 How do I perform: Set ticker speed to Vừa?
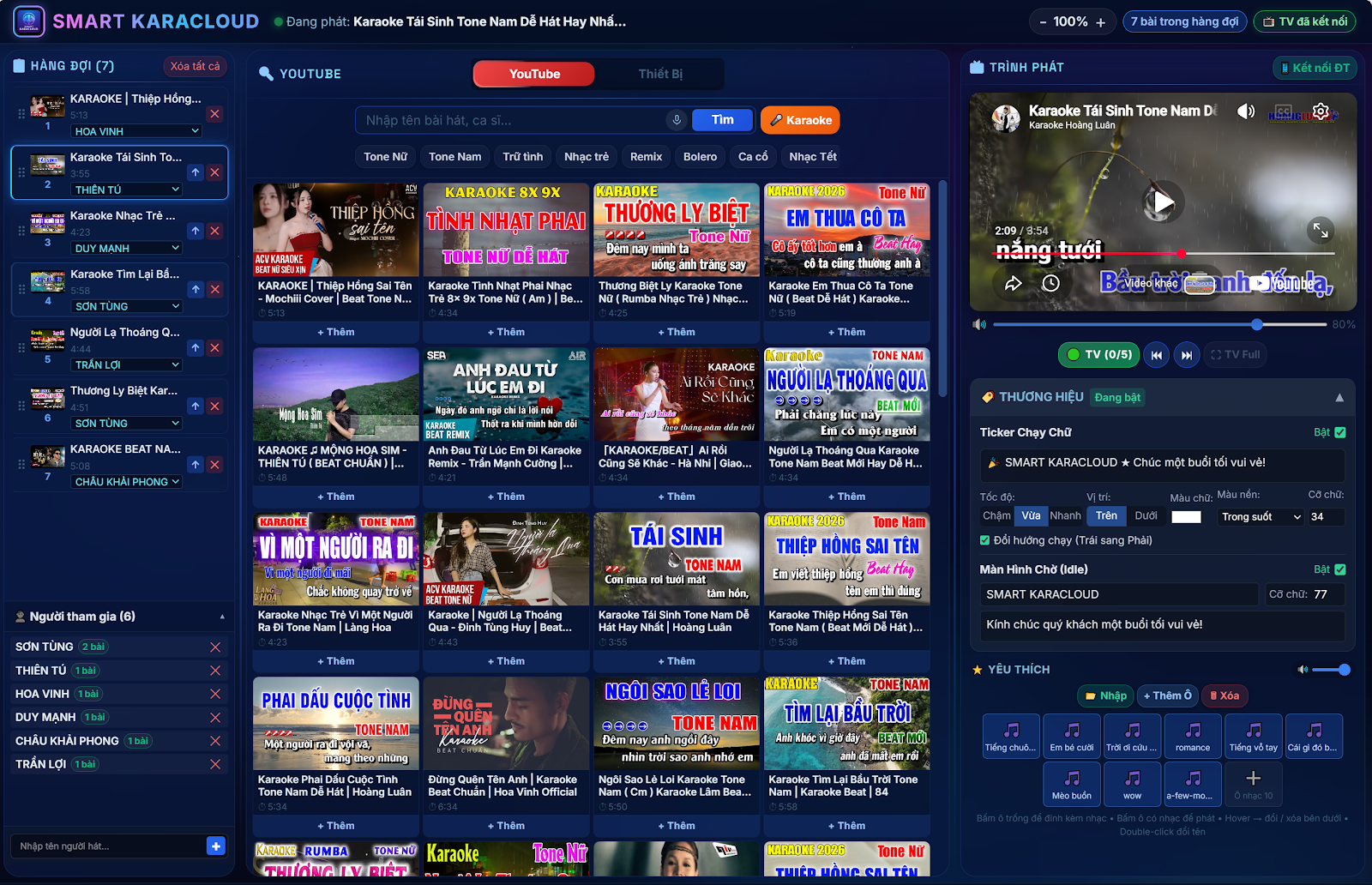click(1031, 516)
